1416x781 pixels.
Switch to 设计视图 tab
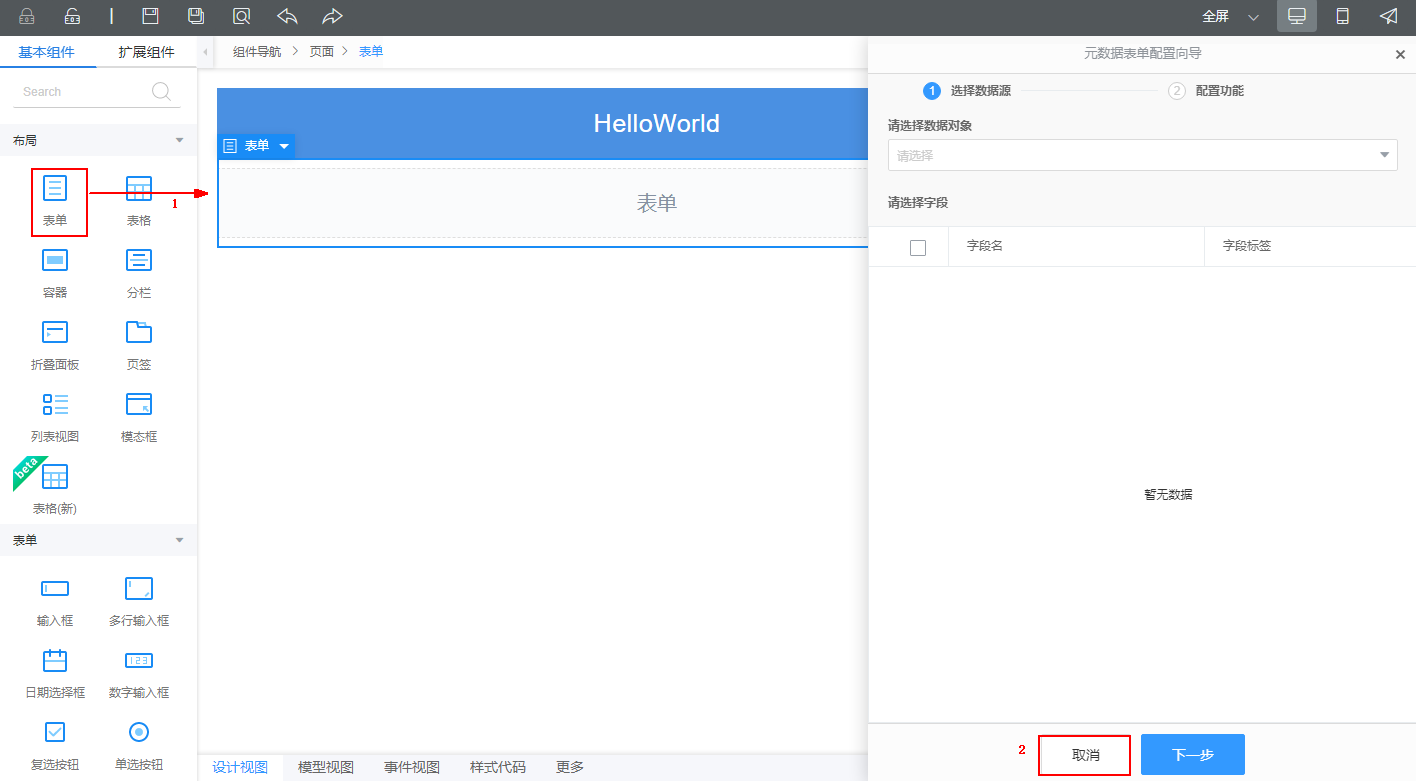240,767
